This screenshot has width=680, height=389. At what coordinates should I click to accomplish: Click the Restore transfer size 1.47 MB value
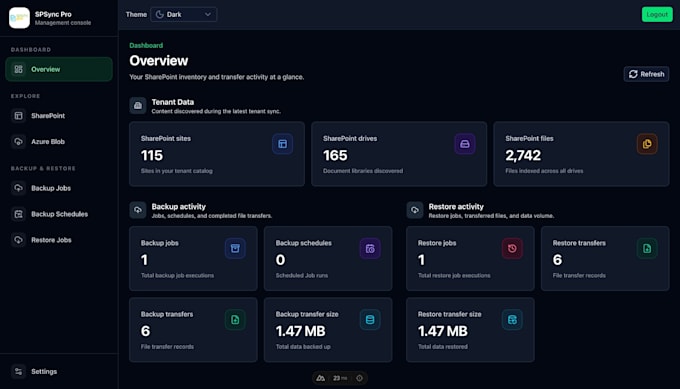pos(443,331)
